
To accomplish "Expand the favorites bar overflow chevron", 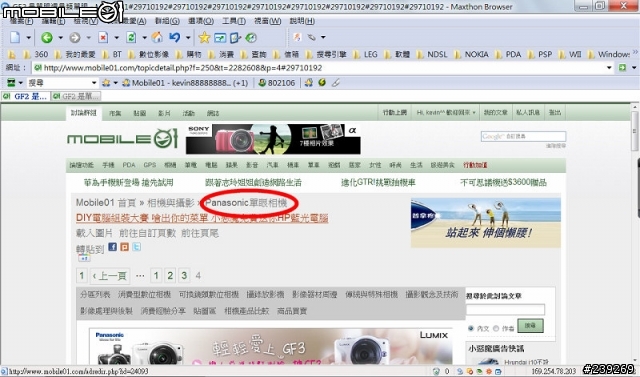I will coord(635,52).
